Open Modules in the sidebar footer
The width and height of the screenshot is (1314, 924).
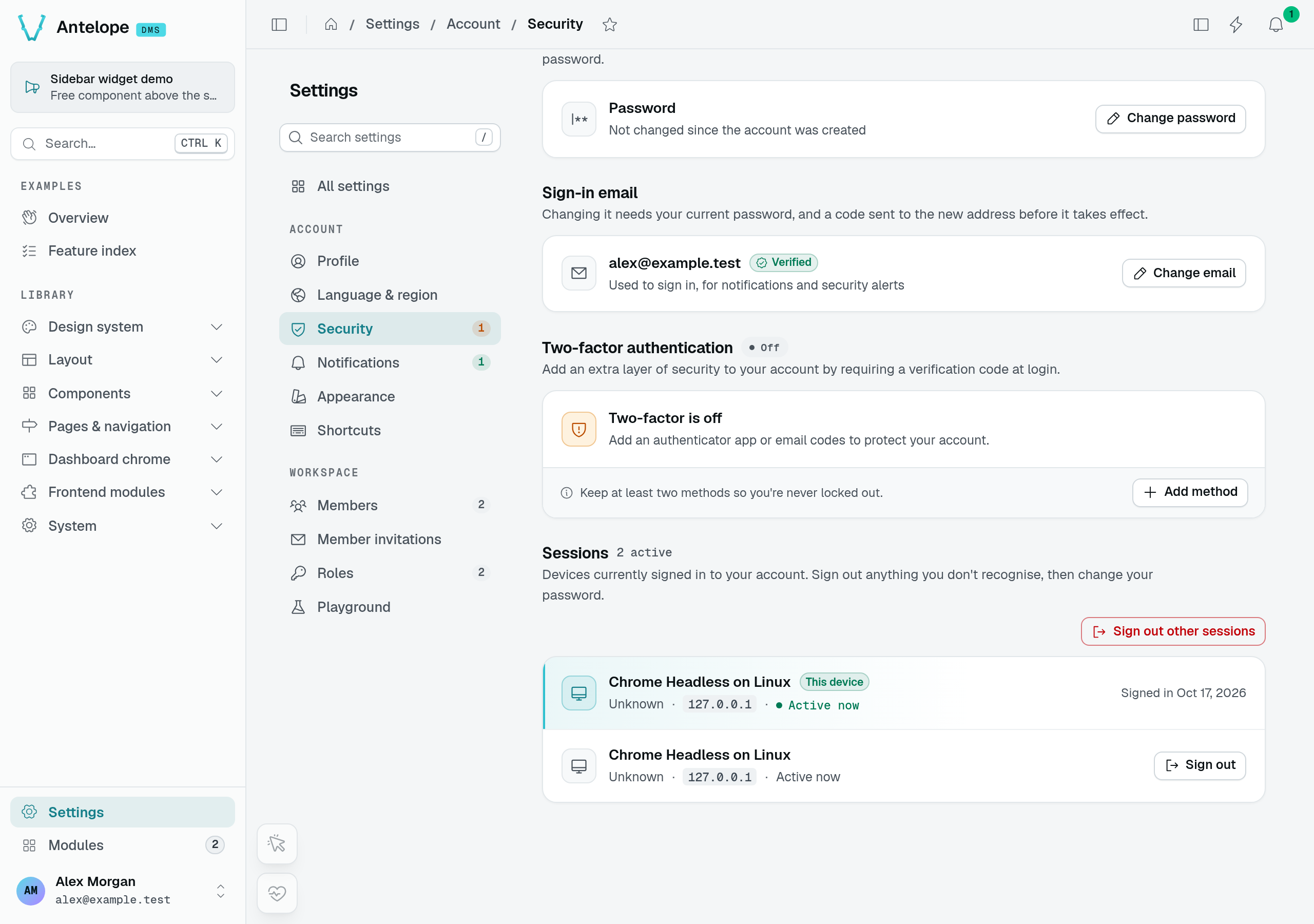pyautogui.click(x=123, y=845)
